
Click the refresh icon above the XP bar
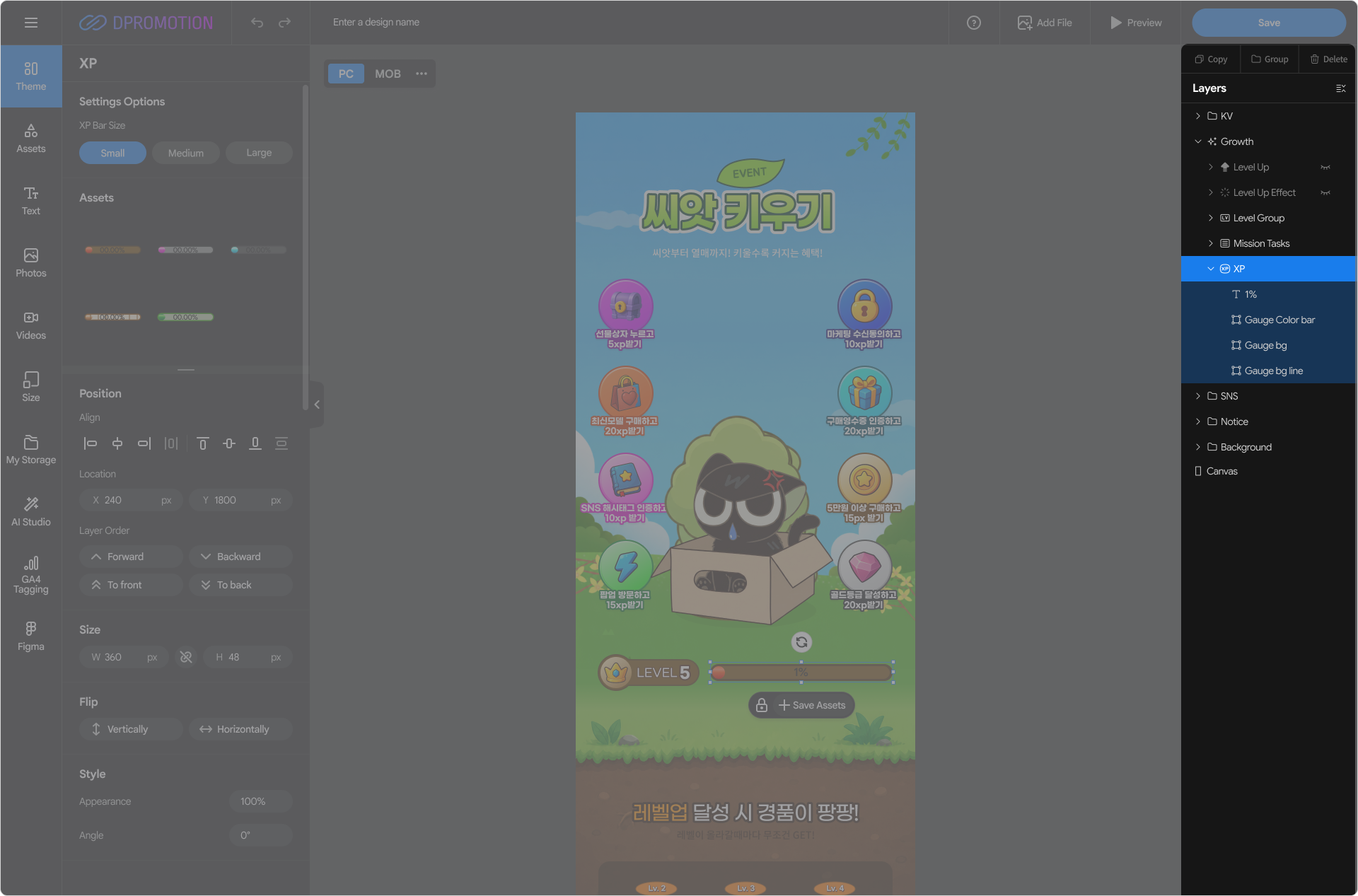[x=801, y=642]
